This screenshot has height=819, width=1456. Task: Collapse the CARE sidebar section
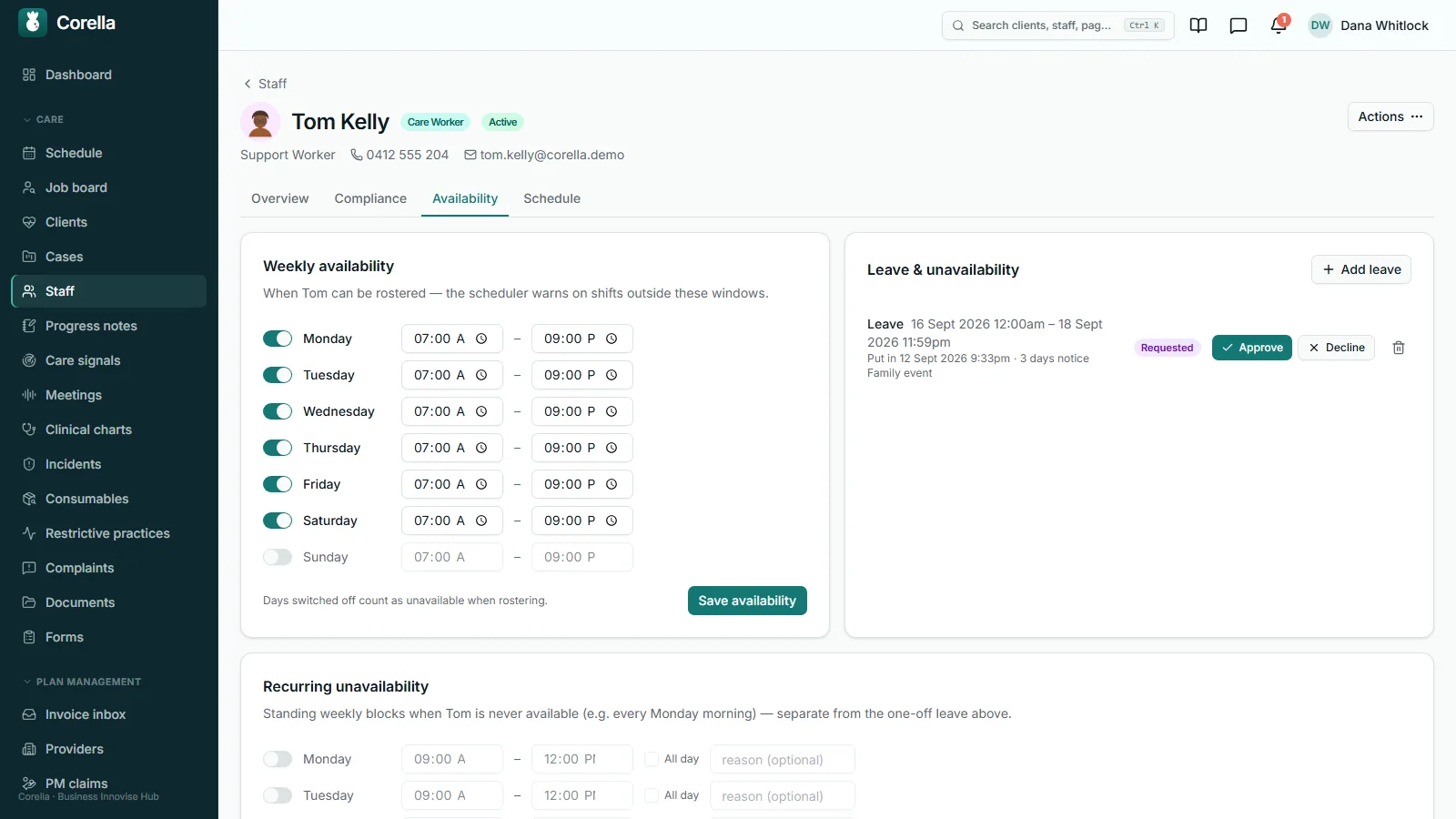(42, 119)
